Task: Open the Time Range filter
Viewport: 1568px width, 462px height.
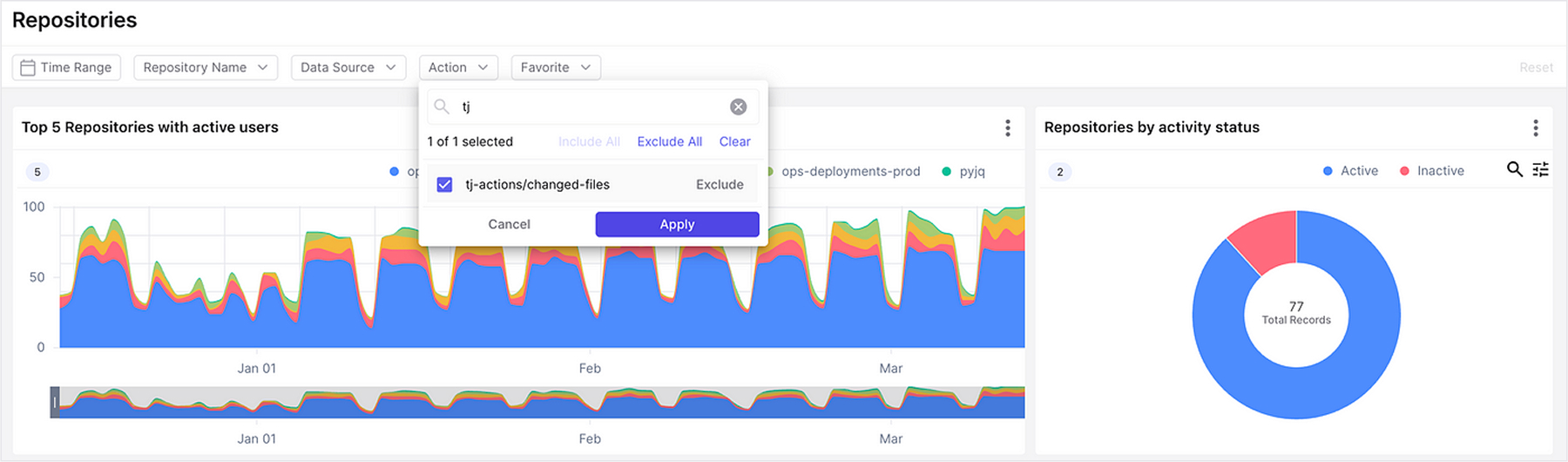Action: coord(66,67)
